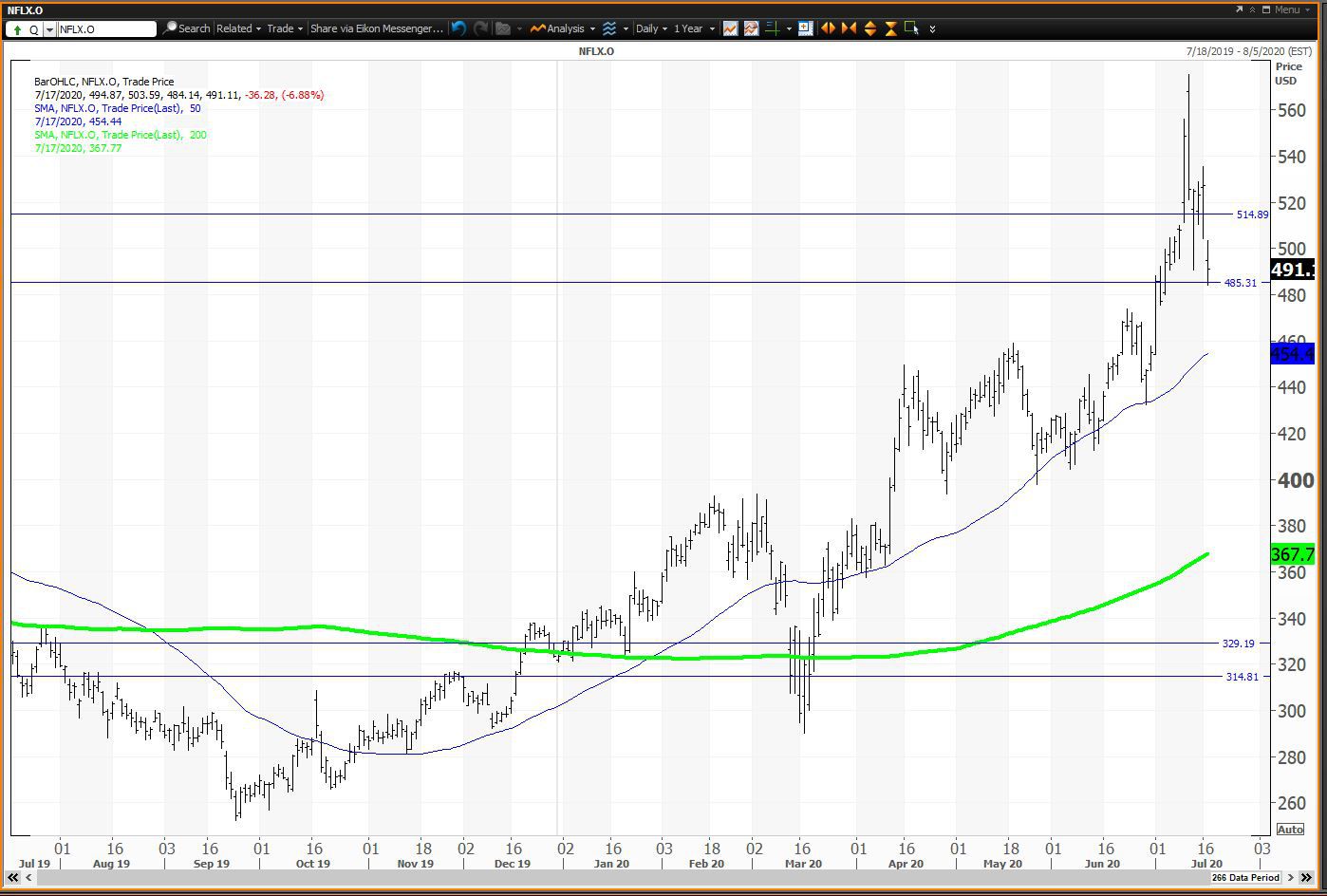Screen dimensions: 1327x896
Task: Click the black 491 last price tag
Action: point(1292,270)
